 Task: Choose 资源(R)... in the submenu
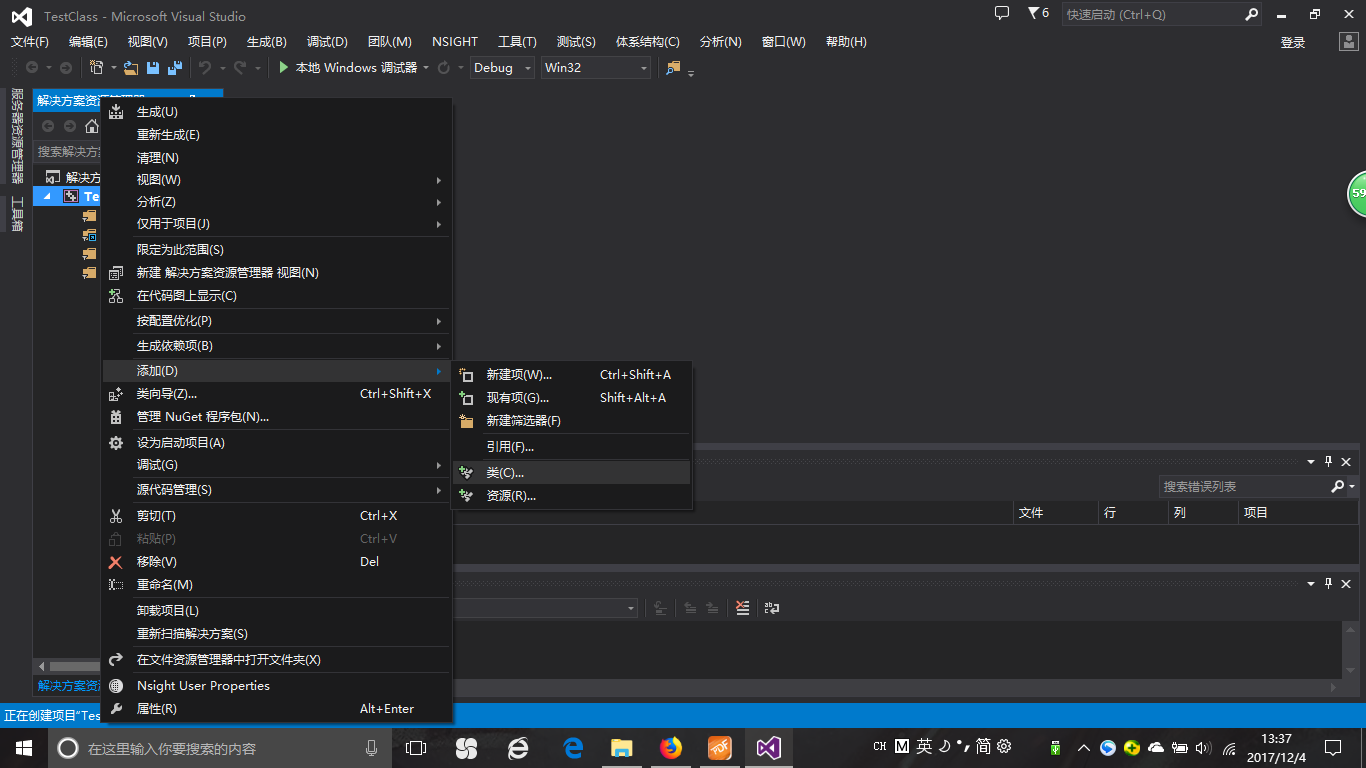click(571, 495)
